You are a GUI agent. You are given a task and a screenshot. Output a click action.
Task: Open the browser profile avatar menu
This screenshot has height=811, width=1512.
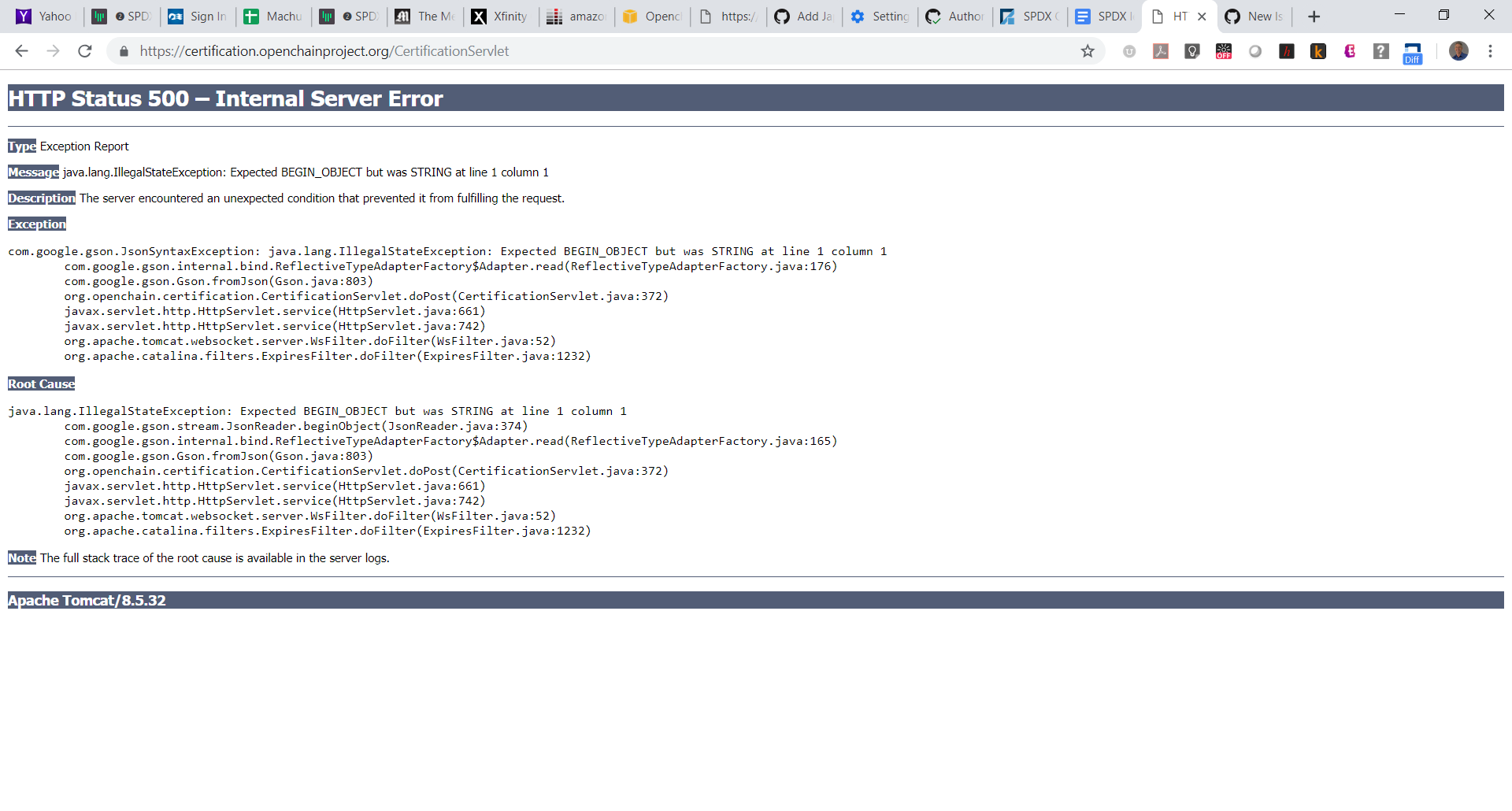click(1460, 51)
